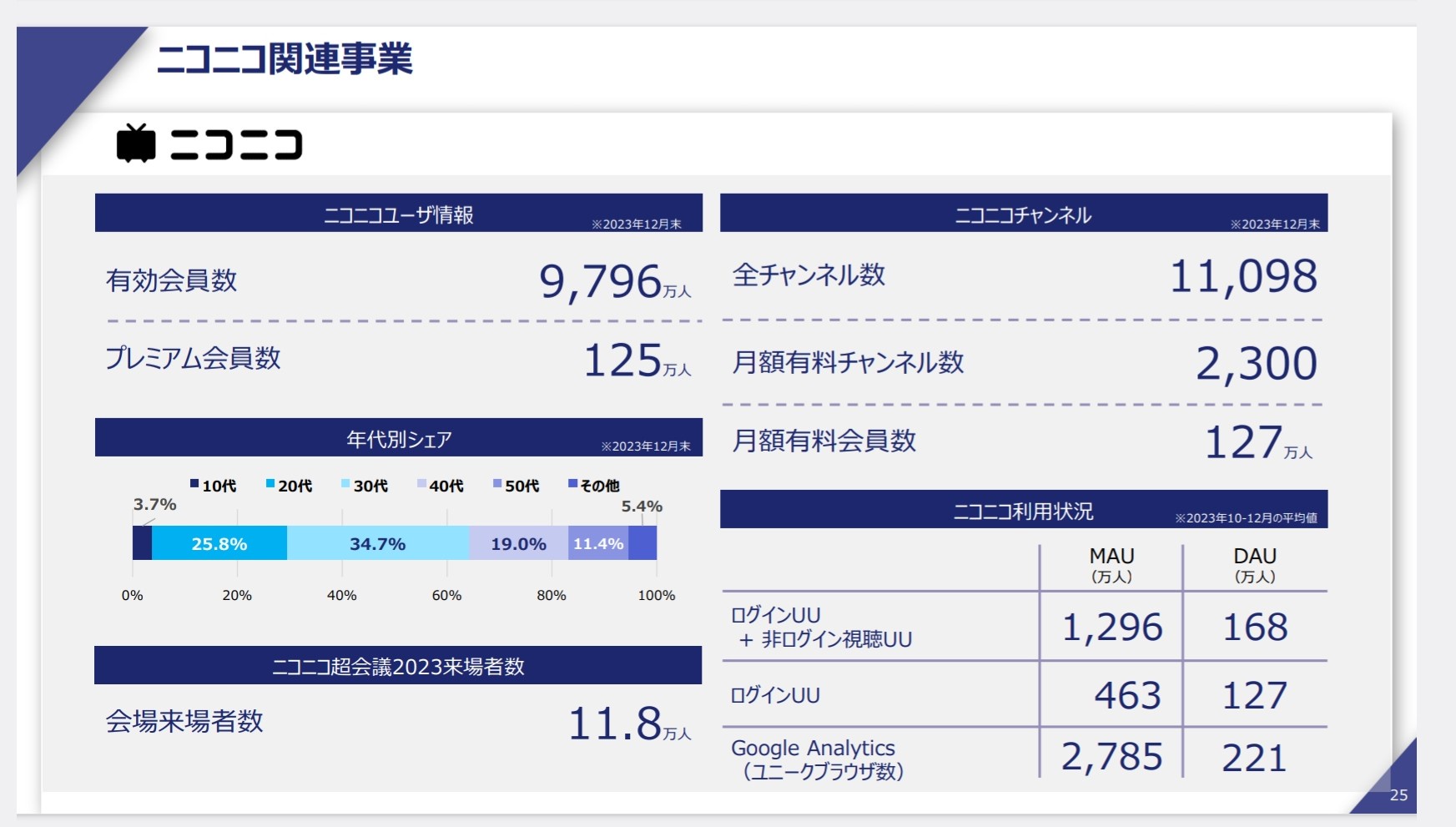Select the slide title ニコニコ関連事業
Screen dimensions: 1456x827
(285, 59)
